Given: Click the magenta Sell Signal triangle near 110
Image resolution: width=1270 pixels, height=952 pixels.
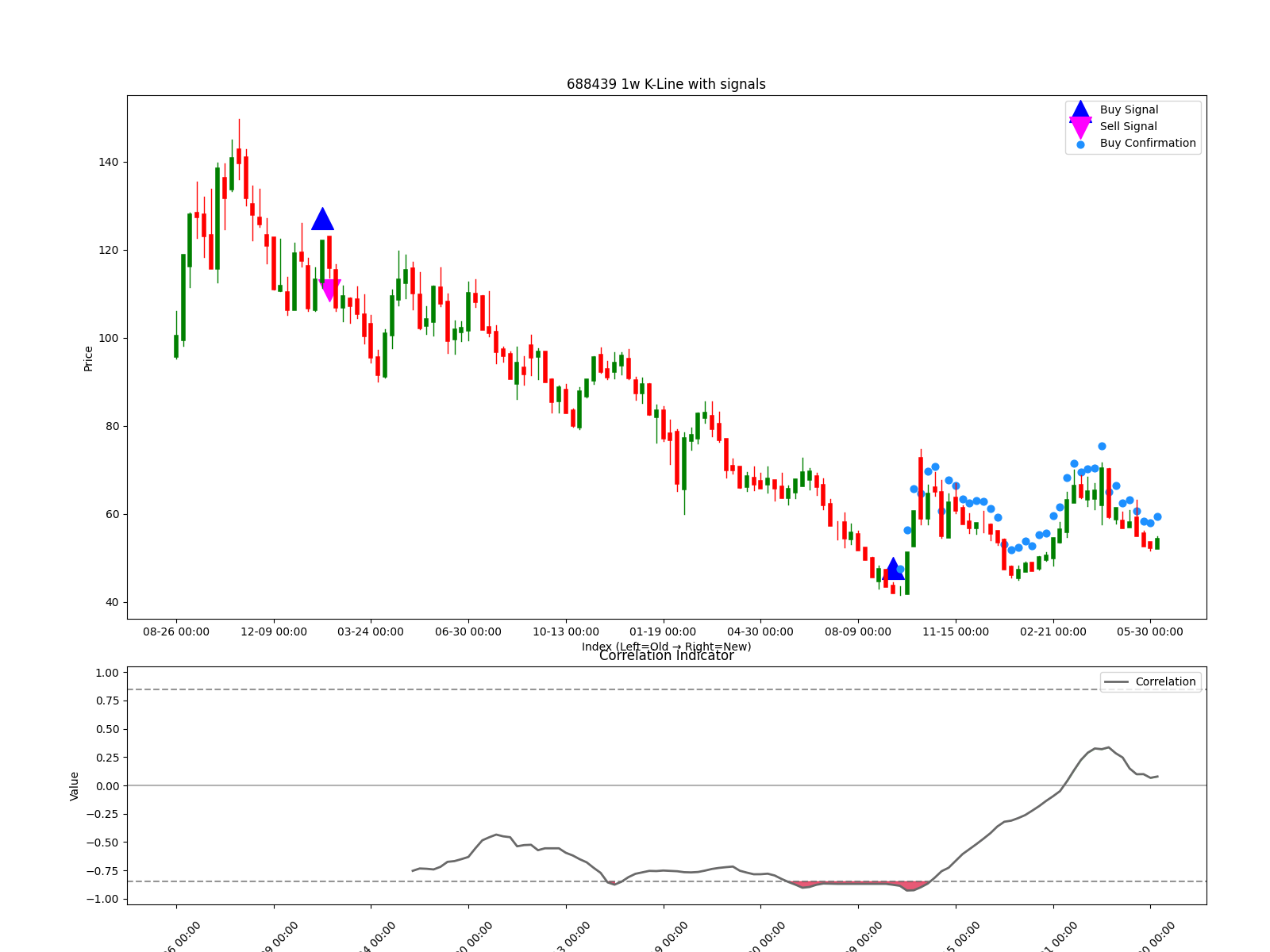Looking at the screenshot, I should [x=329, y=290].
